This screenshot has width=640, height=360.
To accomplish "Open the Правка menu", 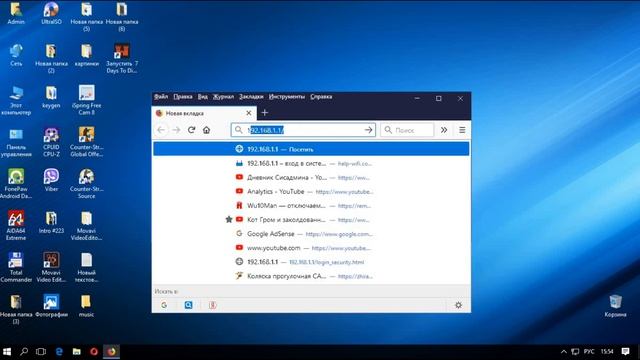I will click(182, 97).
